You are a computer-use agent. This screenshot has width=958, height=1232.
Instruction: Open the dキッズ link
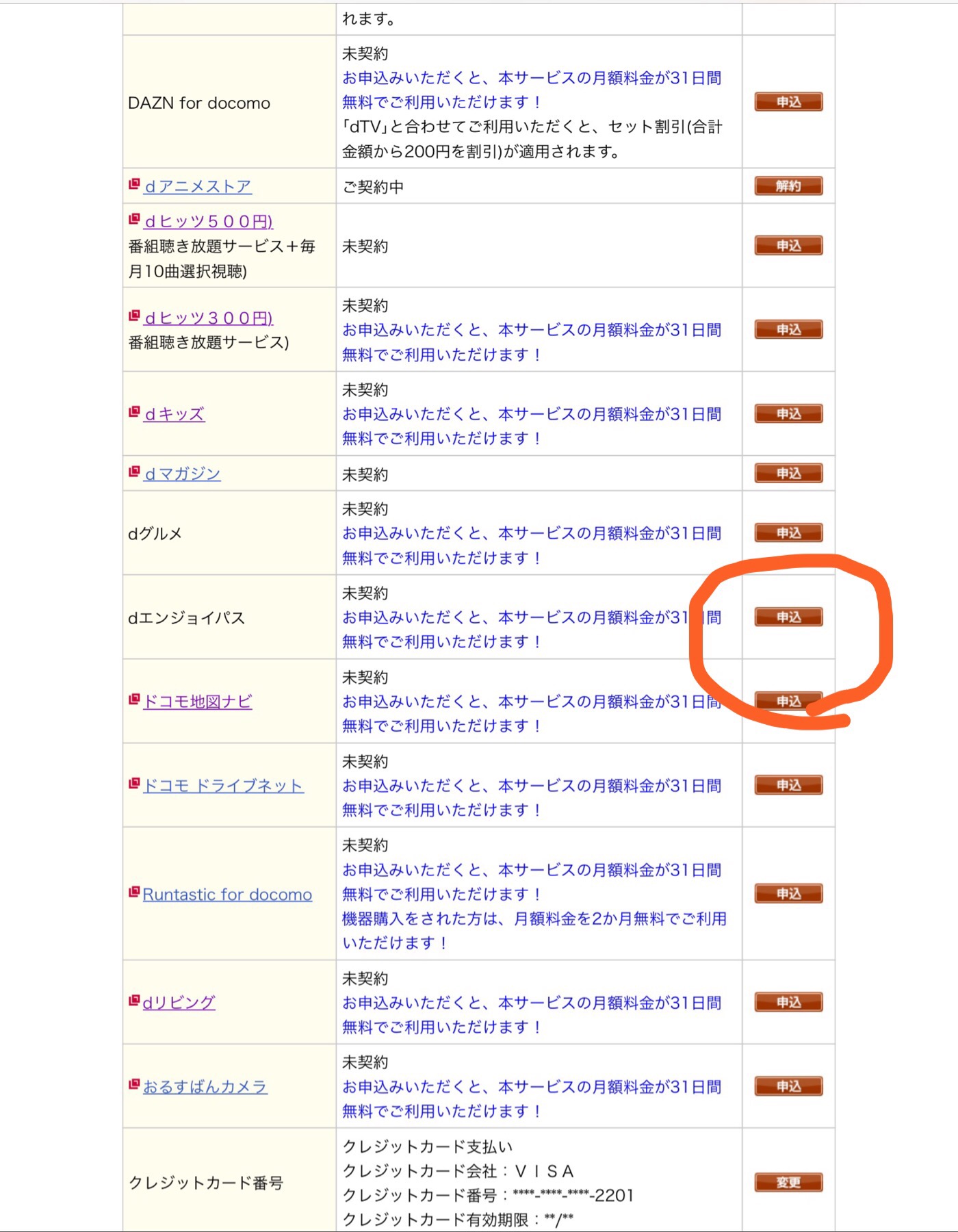174,414
